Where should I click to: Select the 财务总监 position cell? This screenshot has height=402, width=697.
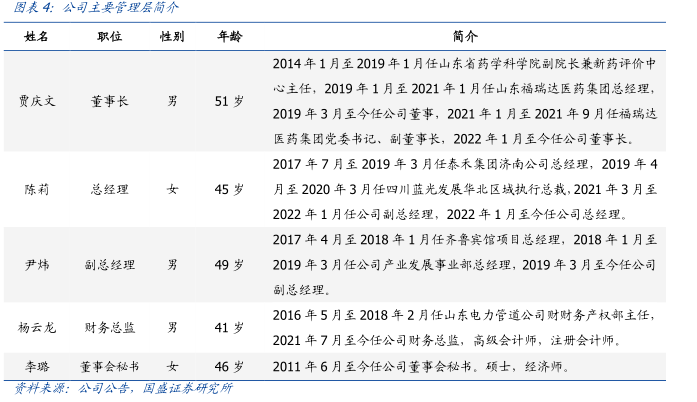click(110, 327)
